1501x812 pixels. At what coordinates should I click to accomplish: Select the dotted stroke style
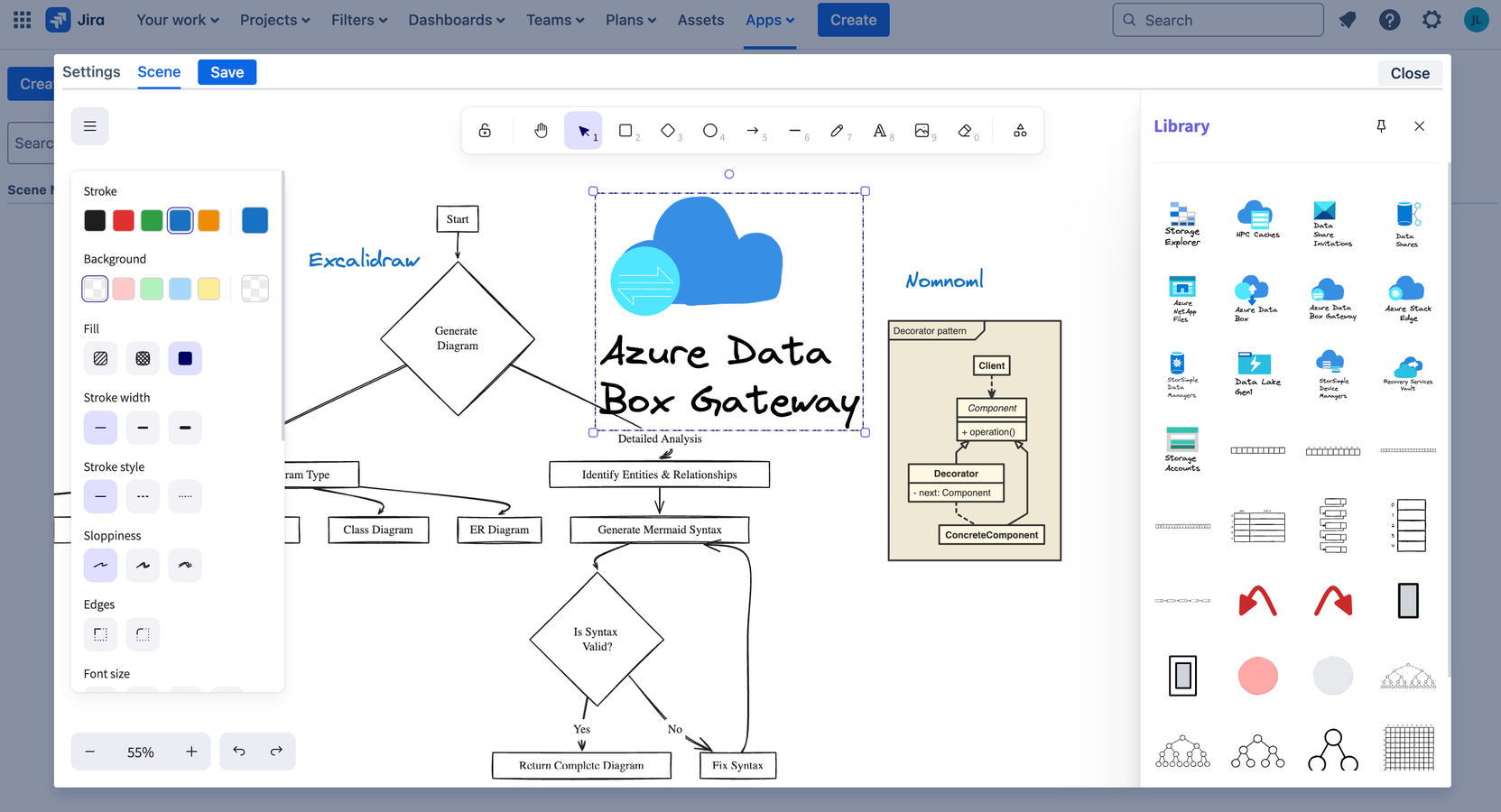click(x=185, y=496)
